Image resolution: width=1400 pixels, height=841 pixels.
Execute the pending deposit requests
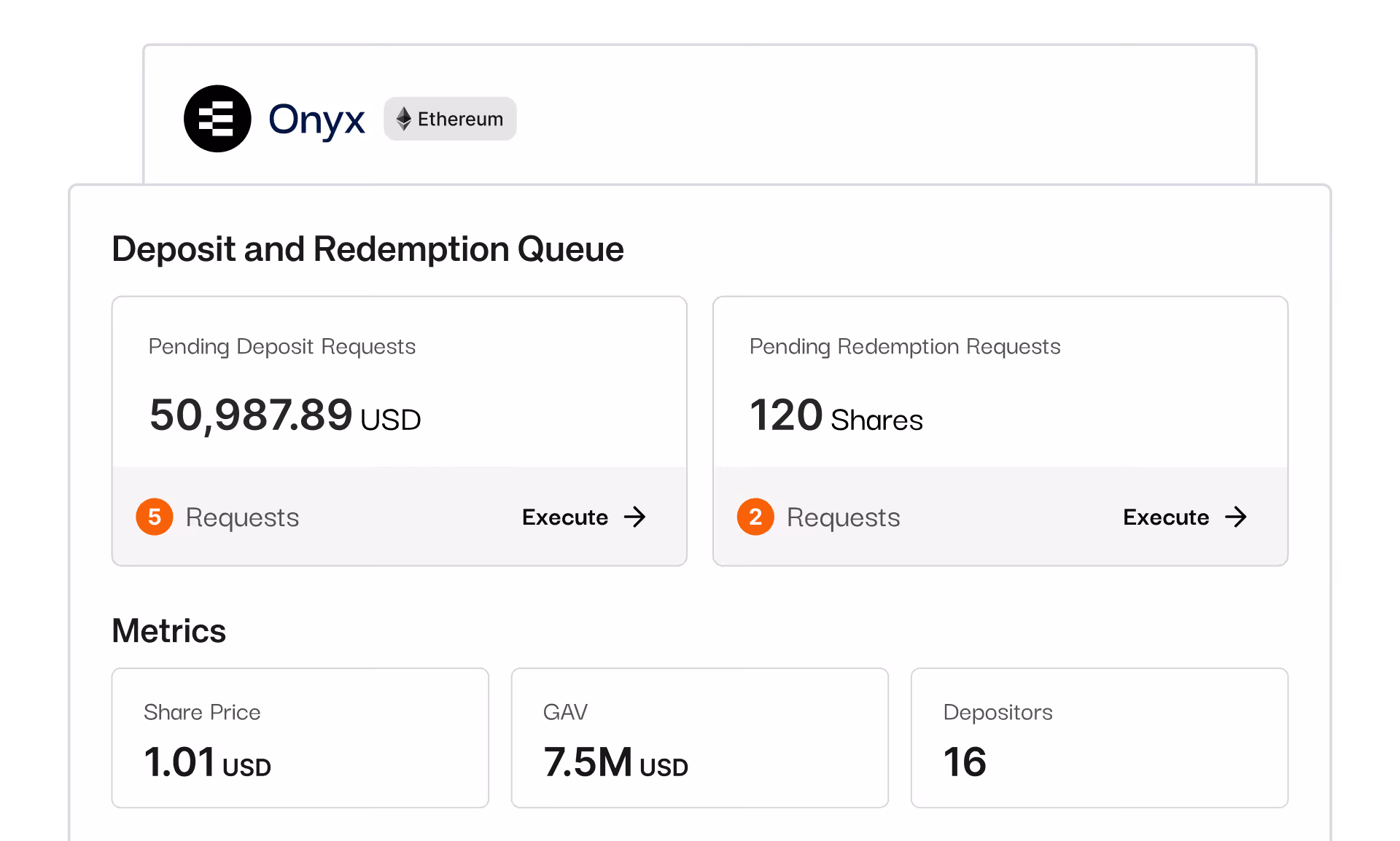point(565,517)
